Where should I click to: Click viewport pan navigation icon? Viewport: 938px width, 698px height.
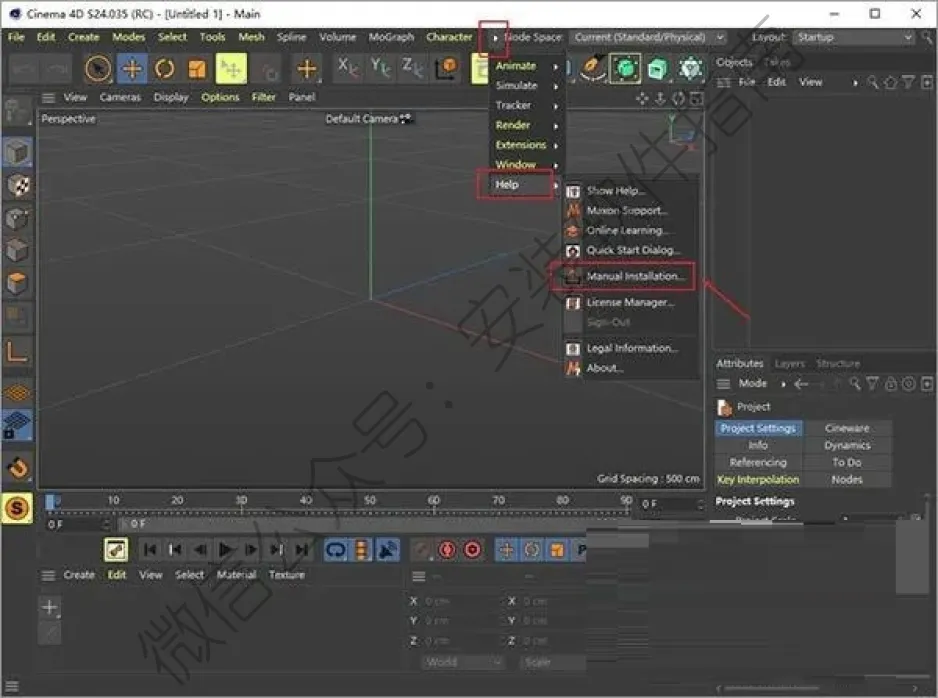(x=642, y=98)
